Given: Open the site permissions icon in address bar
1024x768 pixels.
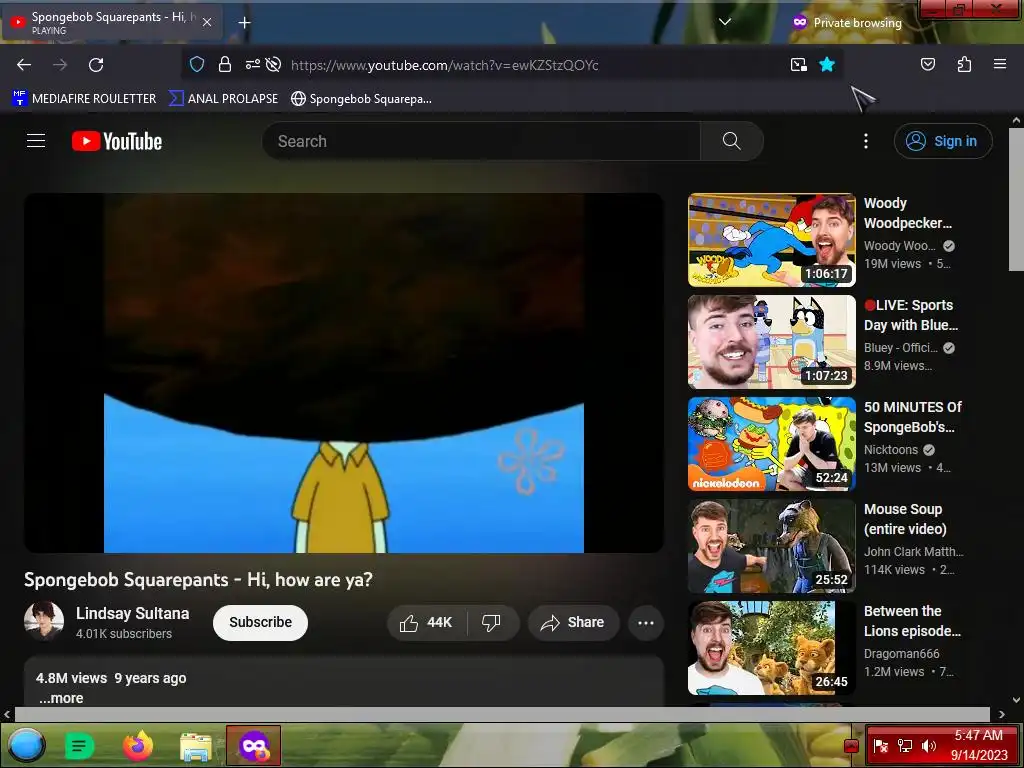Looking at the screenshot, I should click(x=253, y=64).
